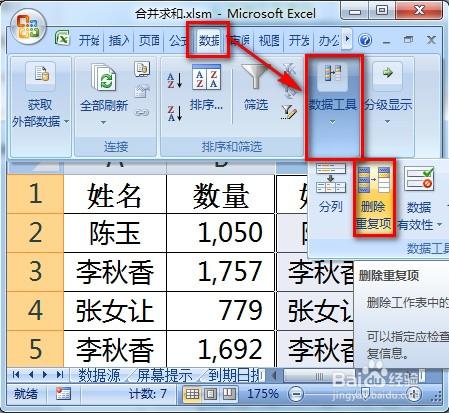Switch to Normal view button

coord(192,394)
